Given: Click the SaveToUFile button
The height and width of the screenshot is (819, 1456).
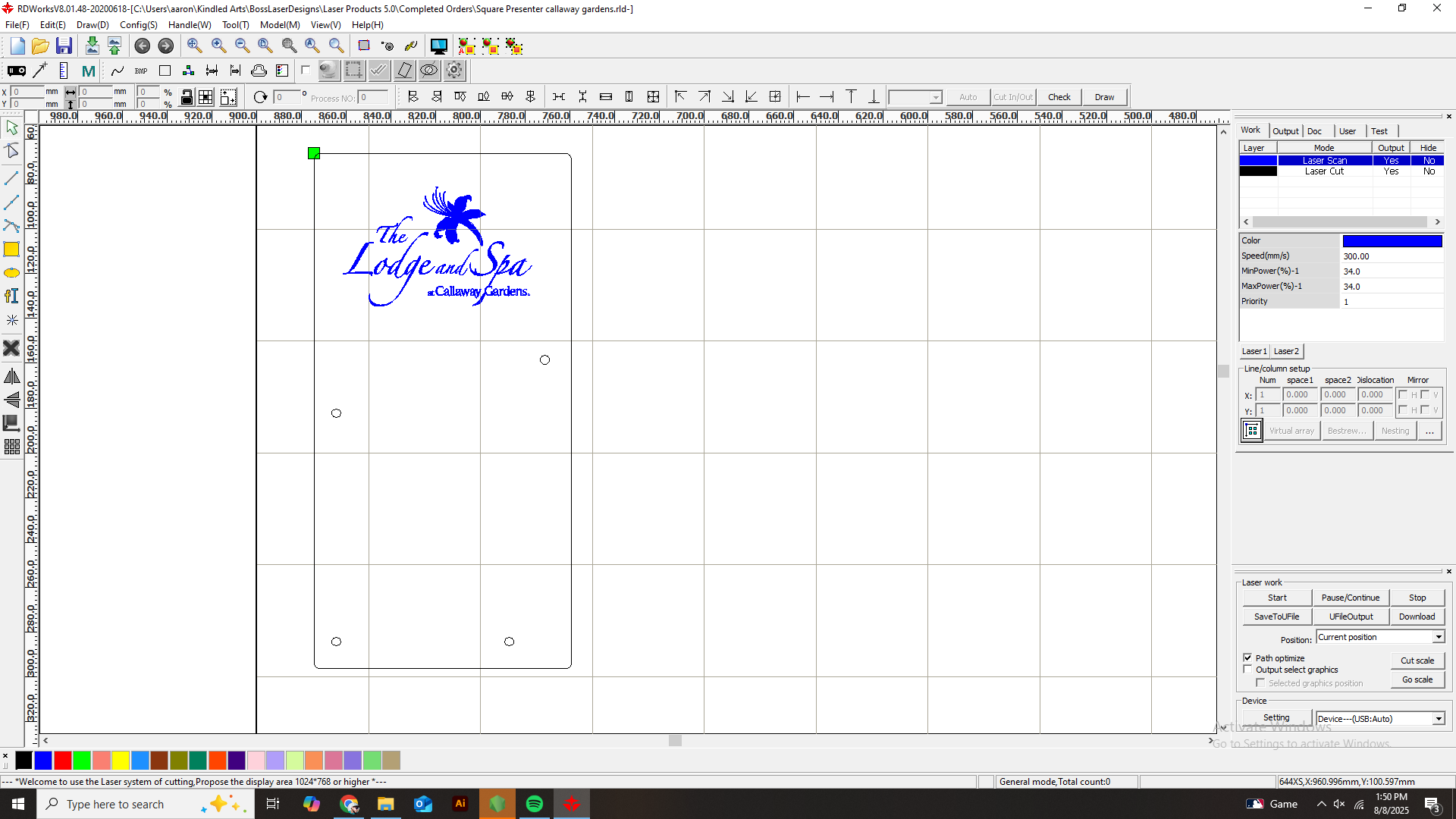Looking at the screenshot, I should 1277,617.
